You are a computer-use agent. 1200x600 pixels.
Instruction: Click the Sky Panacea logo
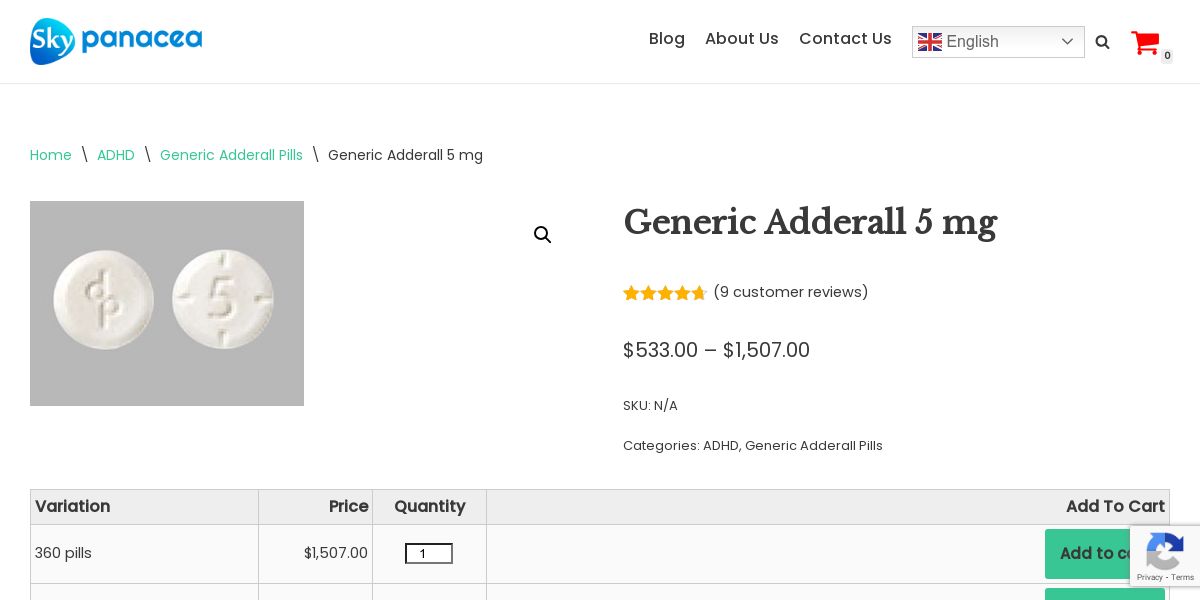click(116, 41)
